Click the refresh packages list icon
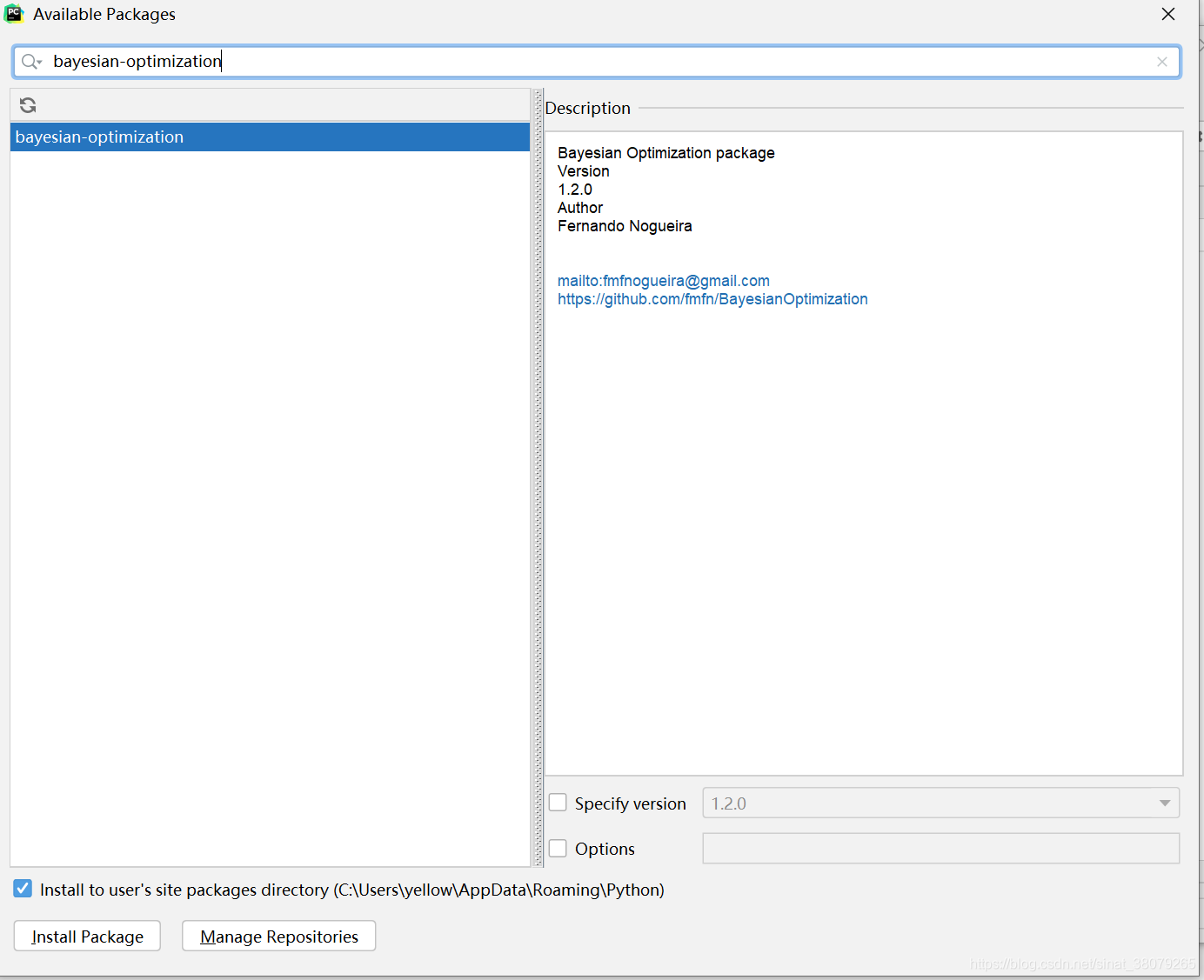 [28, 105]
